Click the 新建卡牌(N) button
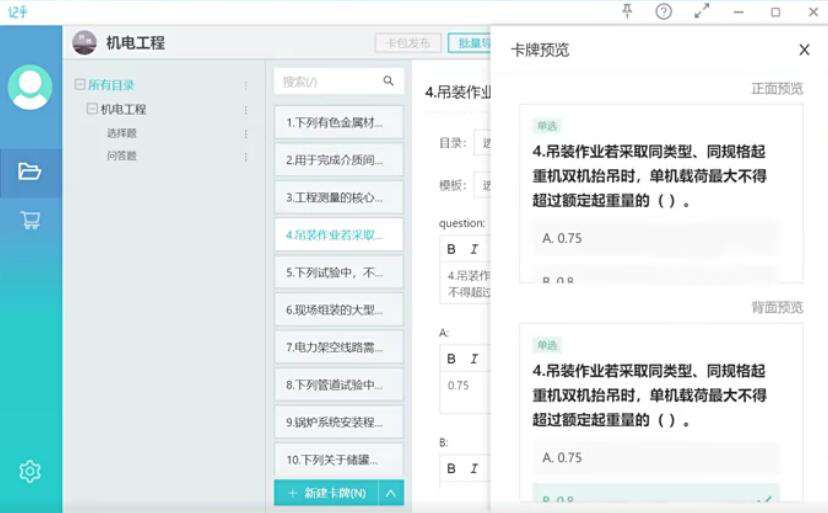 pos(326,493)
